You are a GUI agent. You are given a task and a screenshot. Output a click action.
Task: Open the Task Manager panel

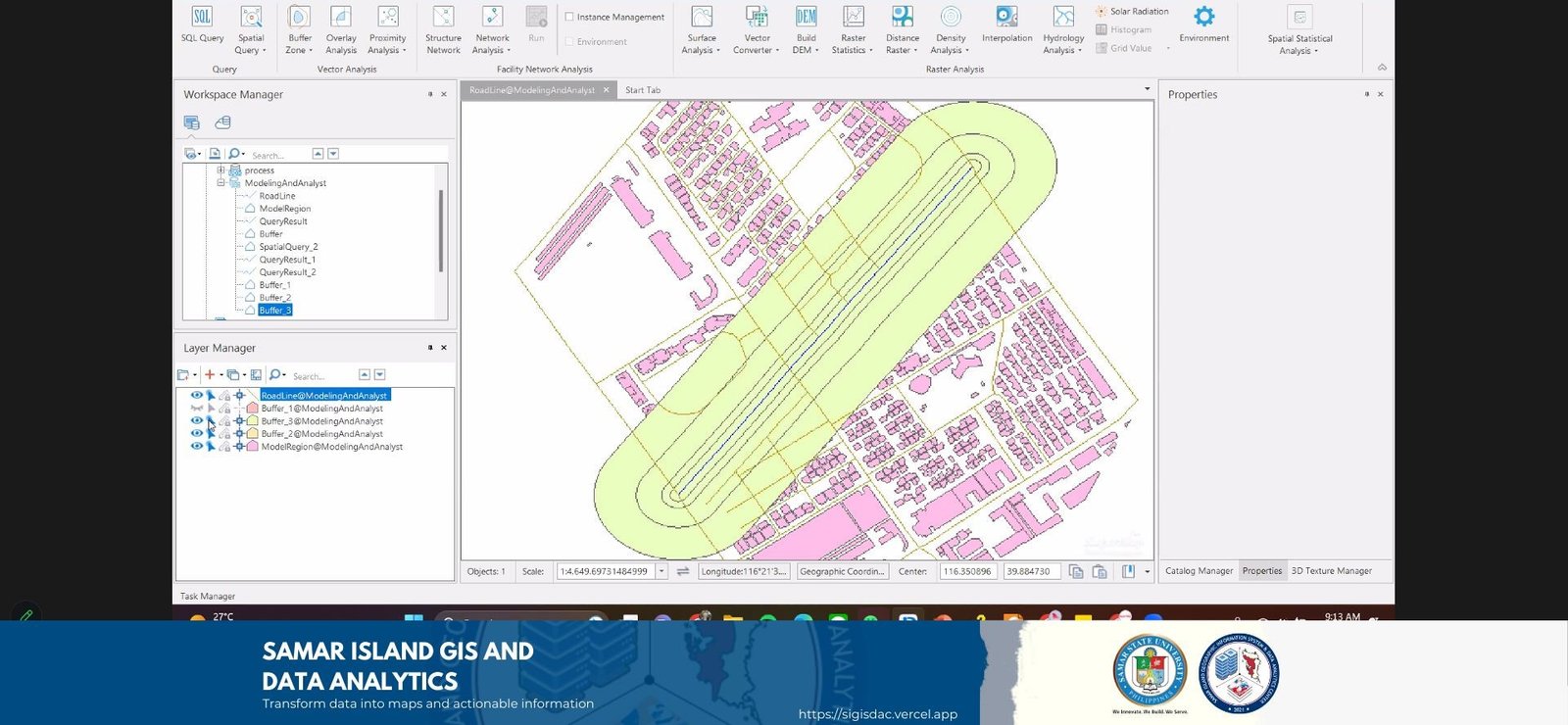(208, 596)
